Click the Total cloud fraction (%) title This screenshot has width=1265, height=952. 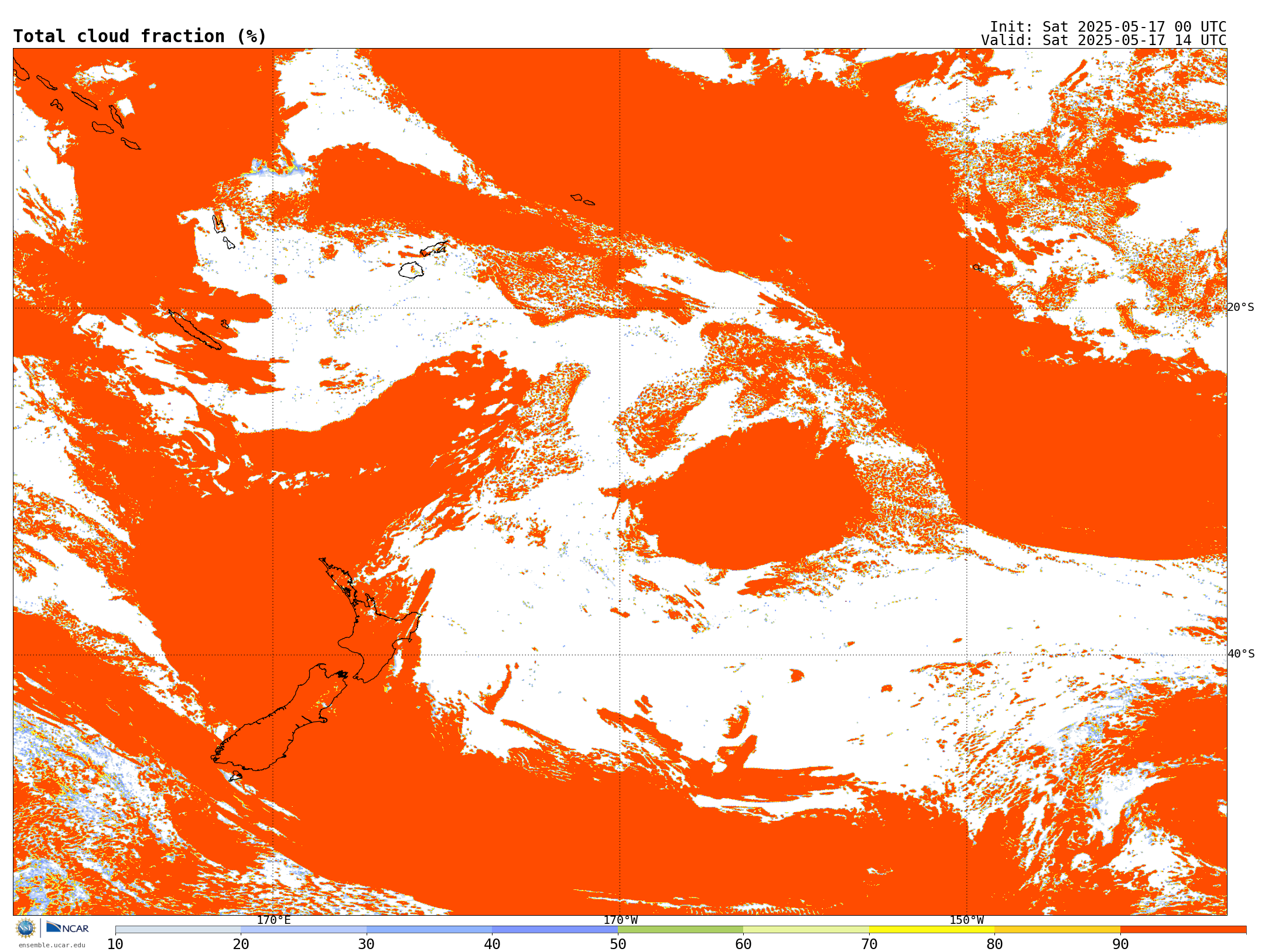[140, 36]
